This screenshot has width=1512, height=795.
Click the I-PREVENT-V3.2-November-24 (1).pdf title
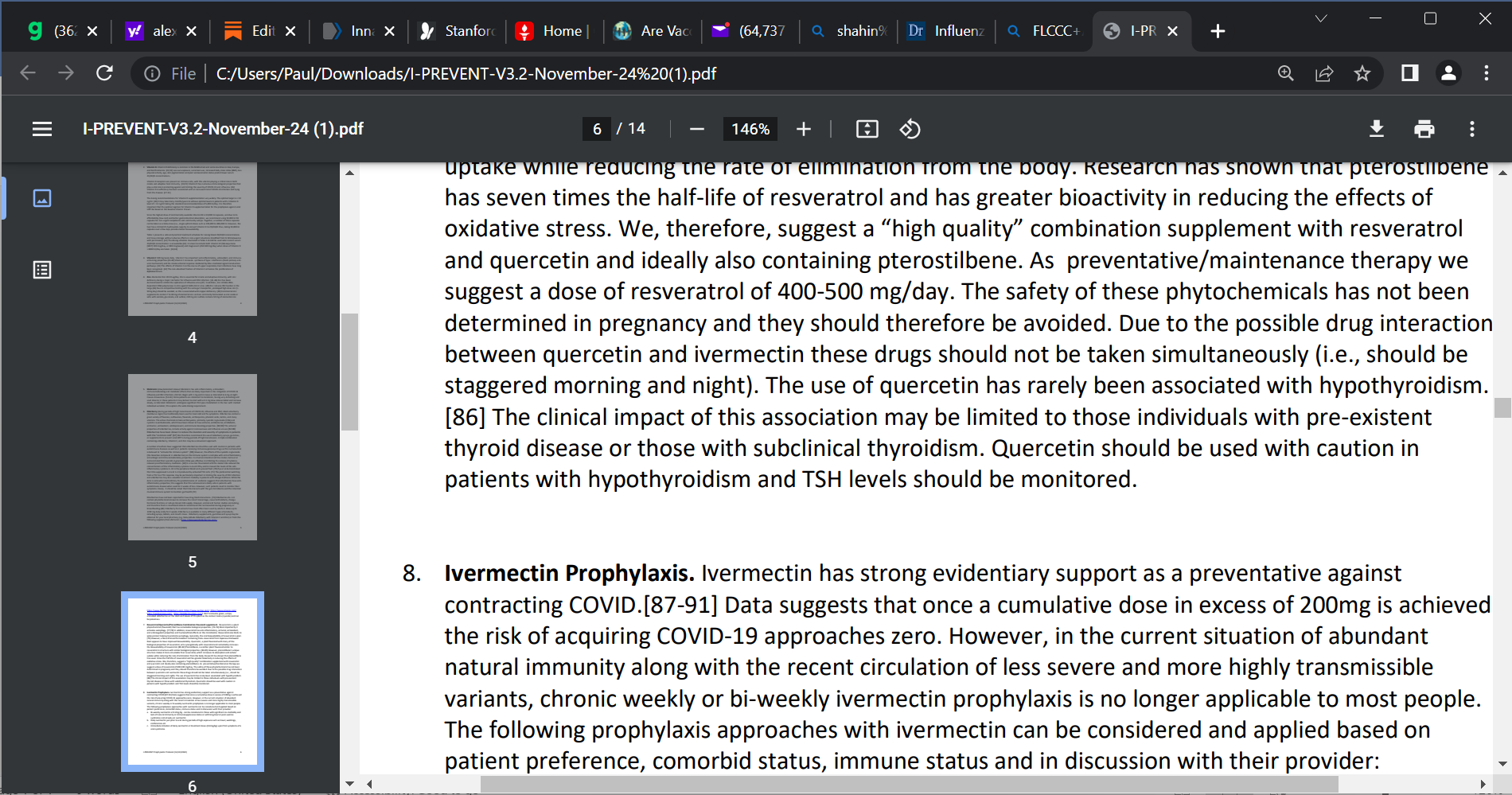[x=223, y=129]
